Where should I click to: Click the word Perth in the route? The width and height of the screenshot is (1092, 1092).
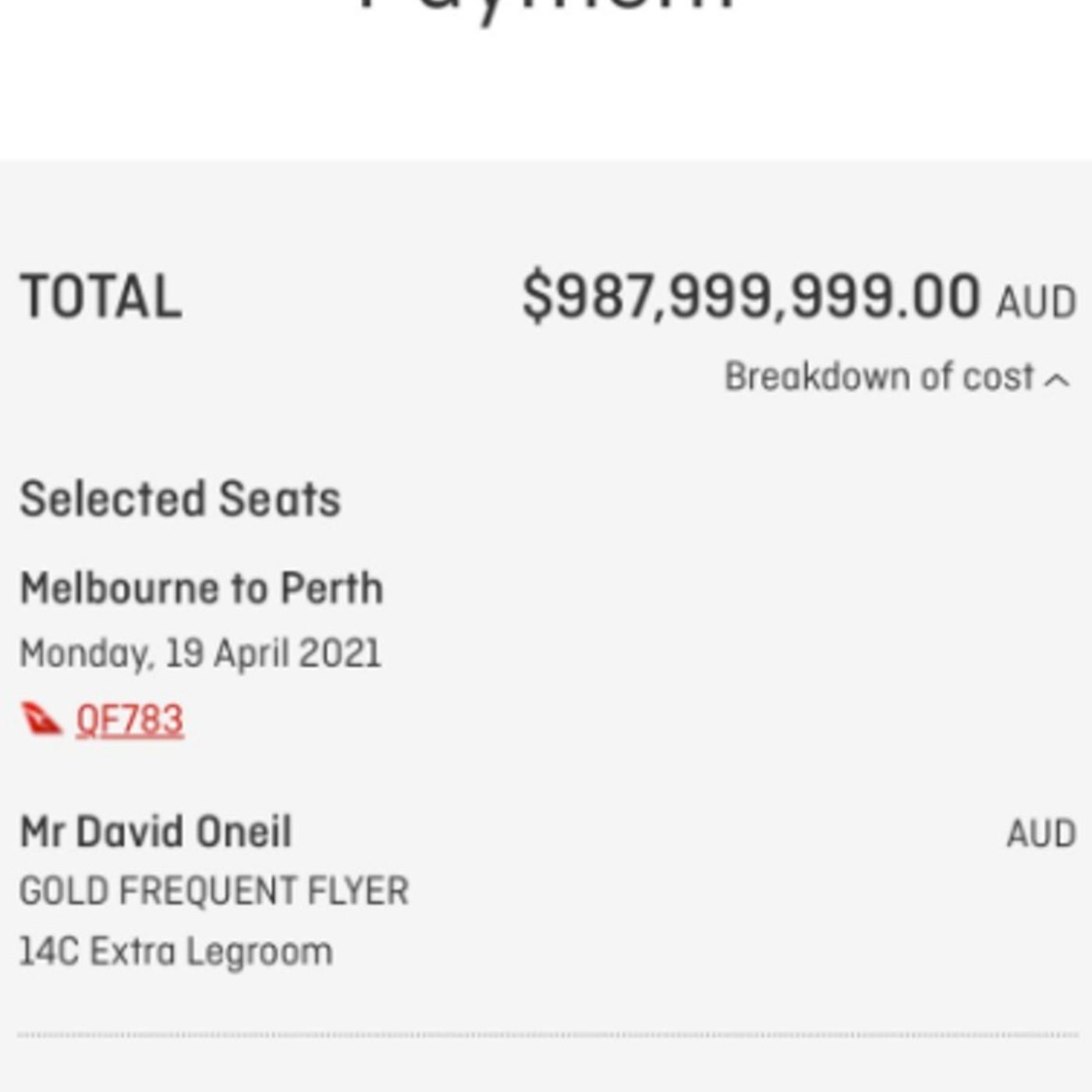331,588
